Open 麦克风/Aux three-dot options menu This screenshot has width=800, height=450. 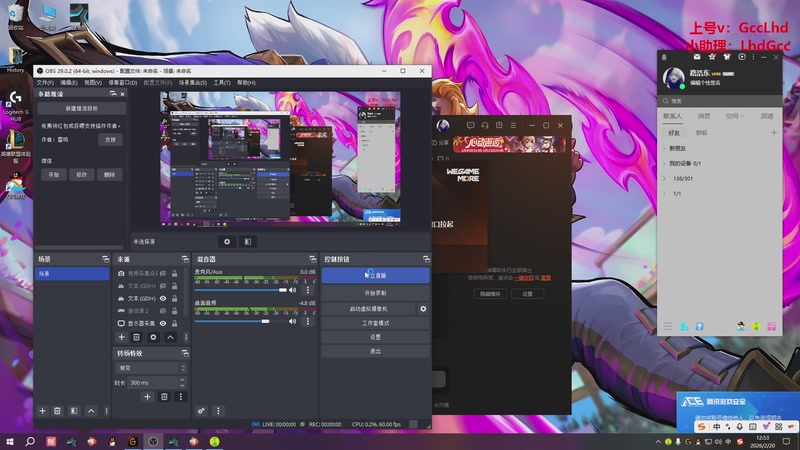[x=308, y=290]
